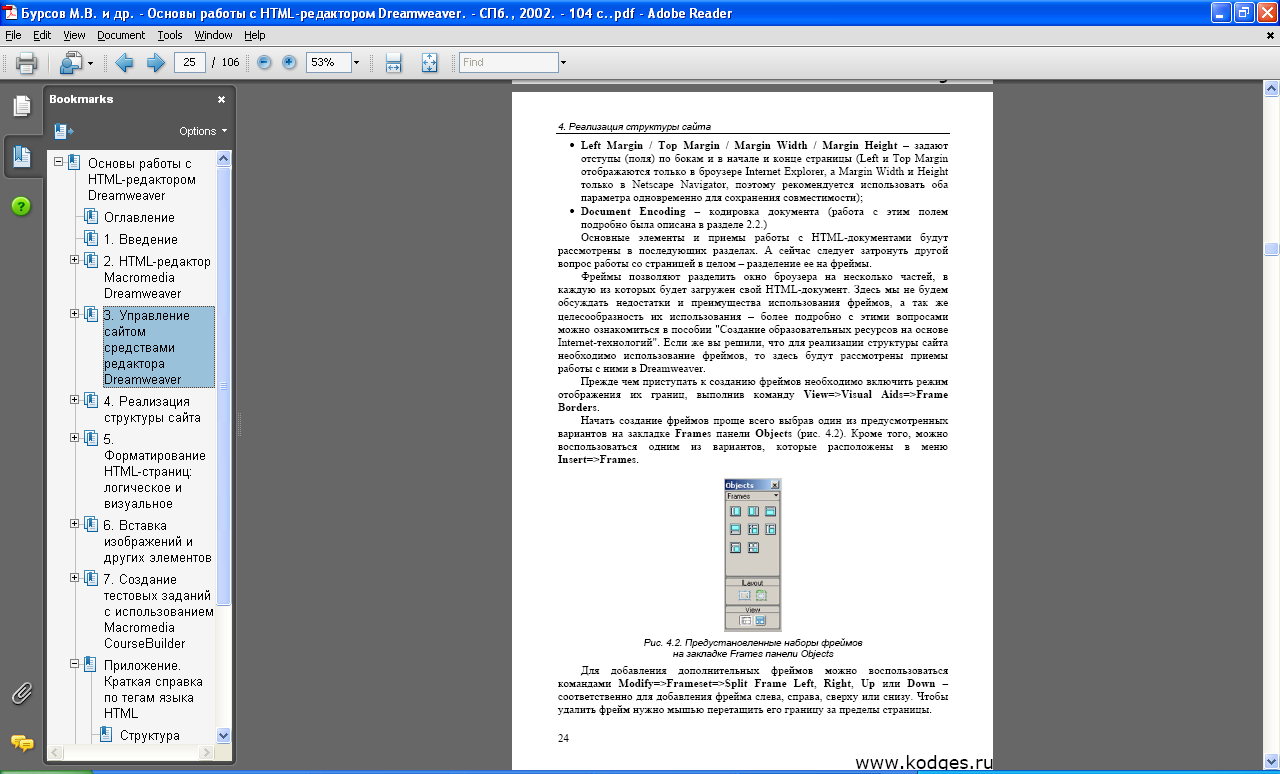Select bookmark 1. Введение
This screenshot has width=1280, height=774.
141,239
